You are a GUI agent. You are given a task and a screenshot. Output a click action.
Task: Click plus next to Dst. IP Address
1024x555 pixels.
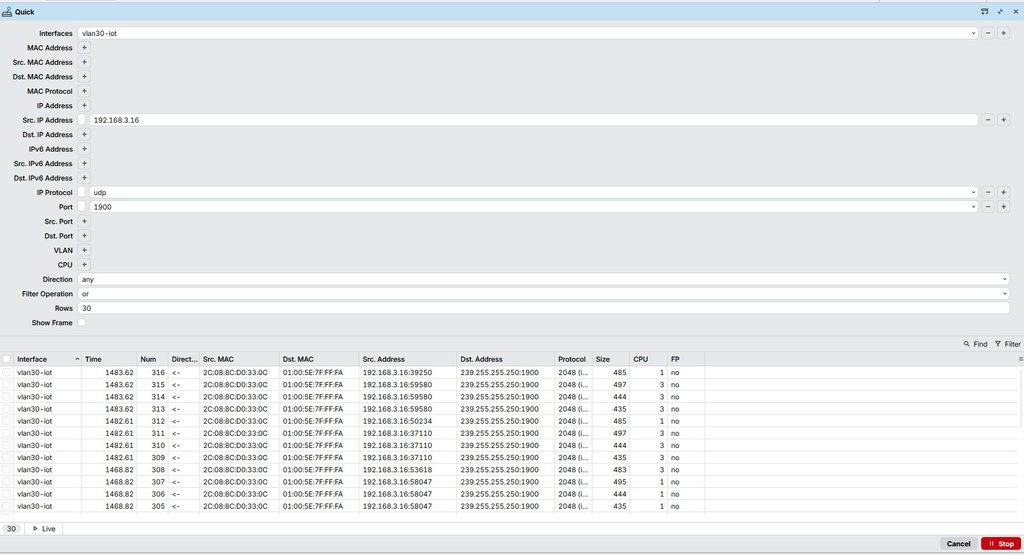84,135
